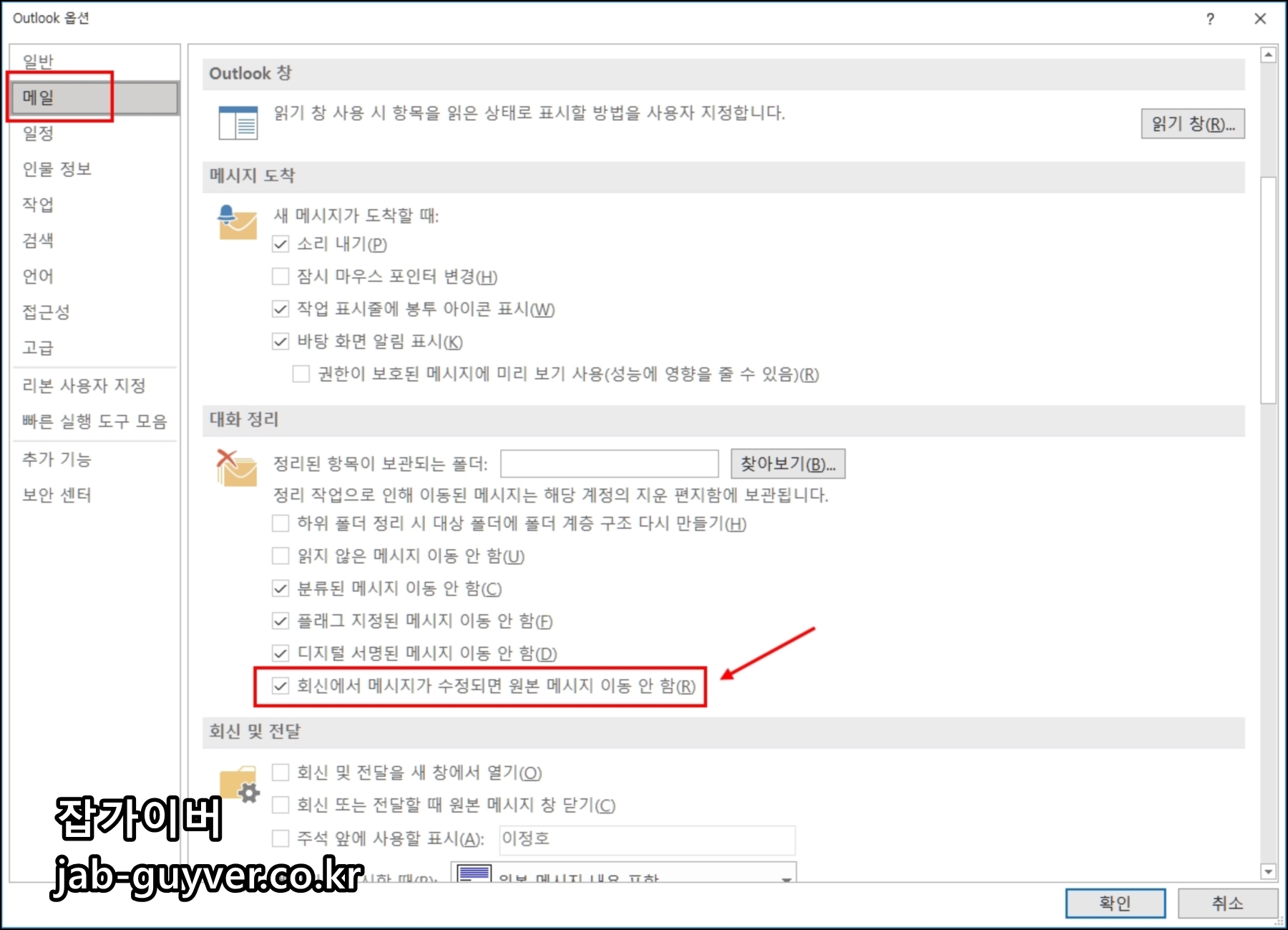Open 빠른 실행 도구 모음 category
The image size is (1288, 930).
(94, 422)
